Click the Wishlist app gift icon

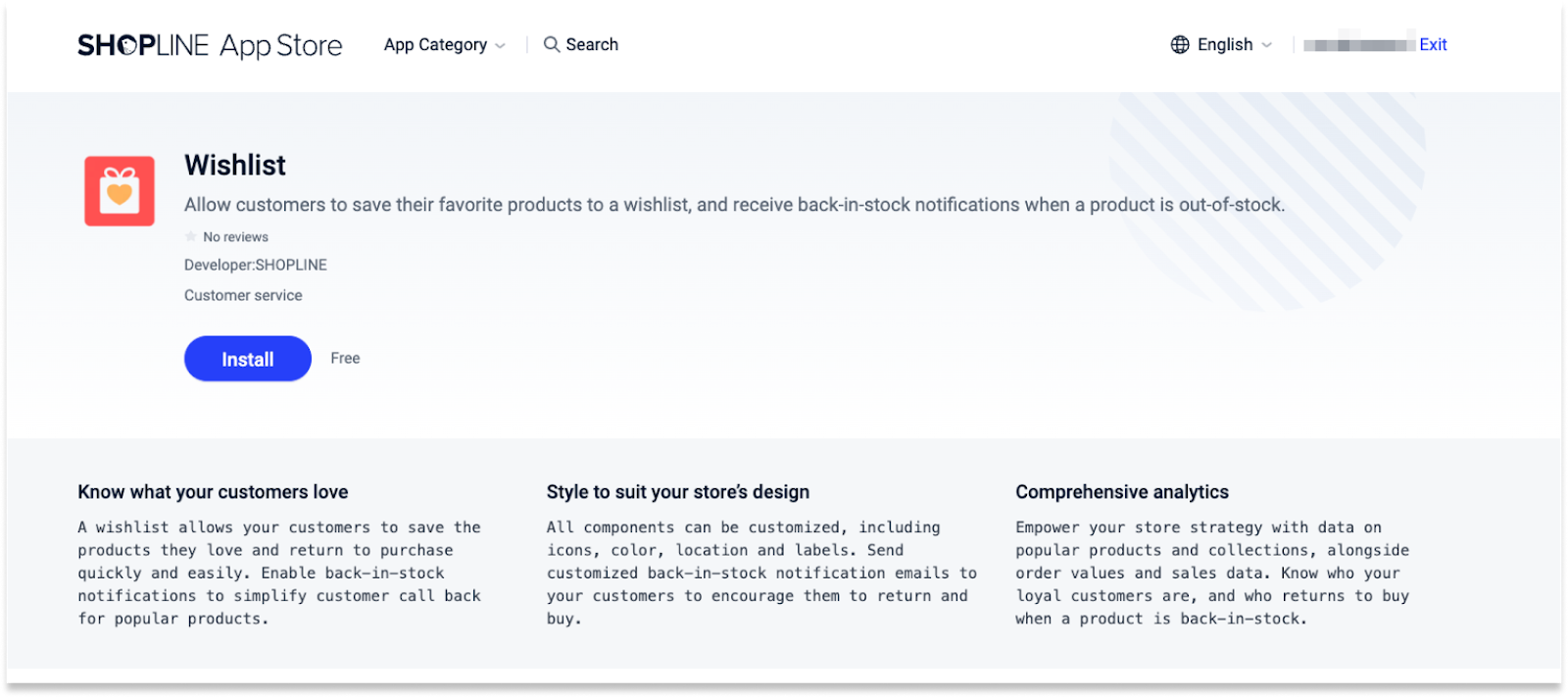click(x=120, y=191)
